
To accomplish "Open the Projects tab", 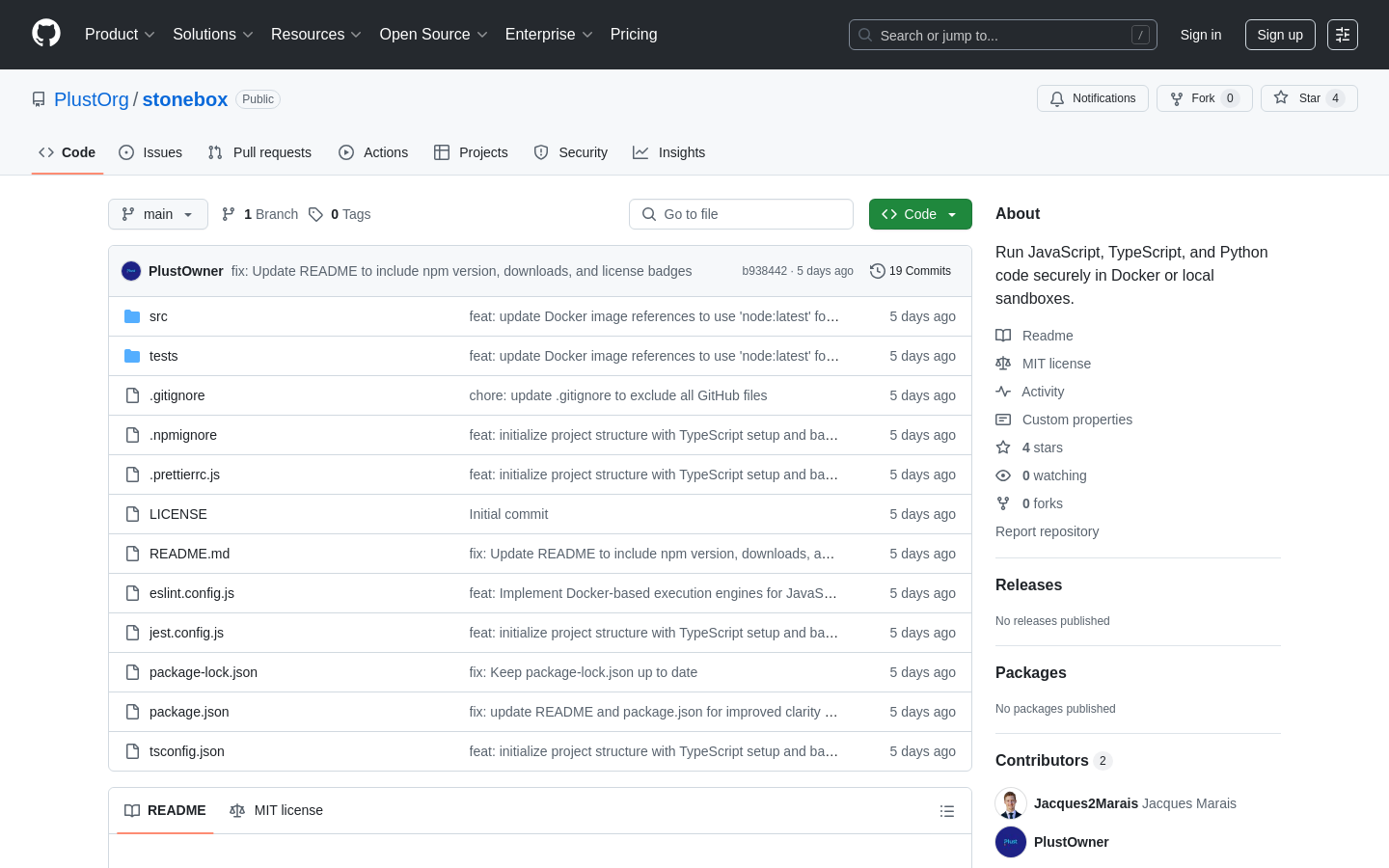I will coord(471,152).
